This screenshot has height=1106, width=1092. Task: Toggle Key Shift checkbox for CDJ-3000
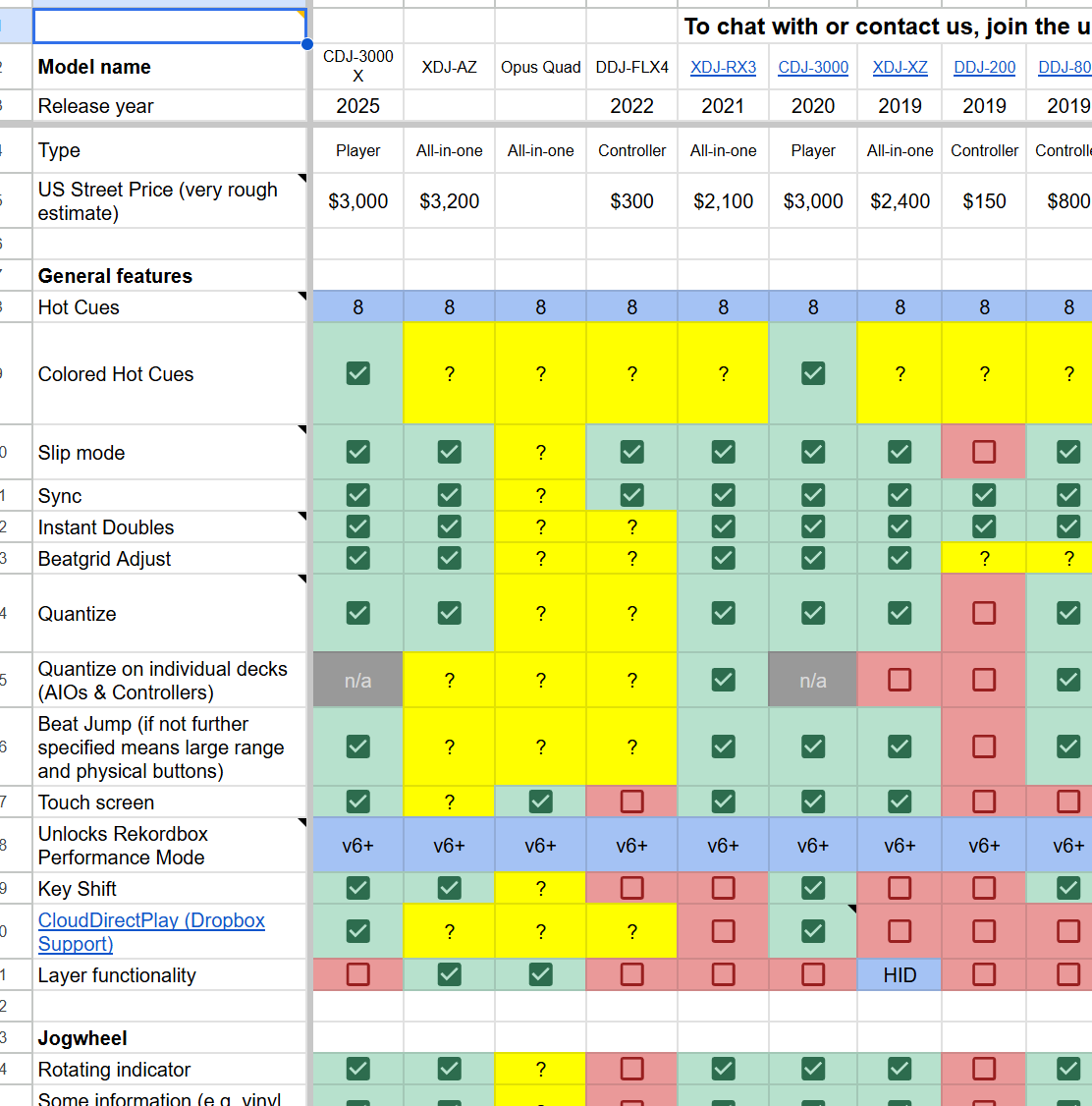813,888
